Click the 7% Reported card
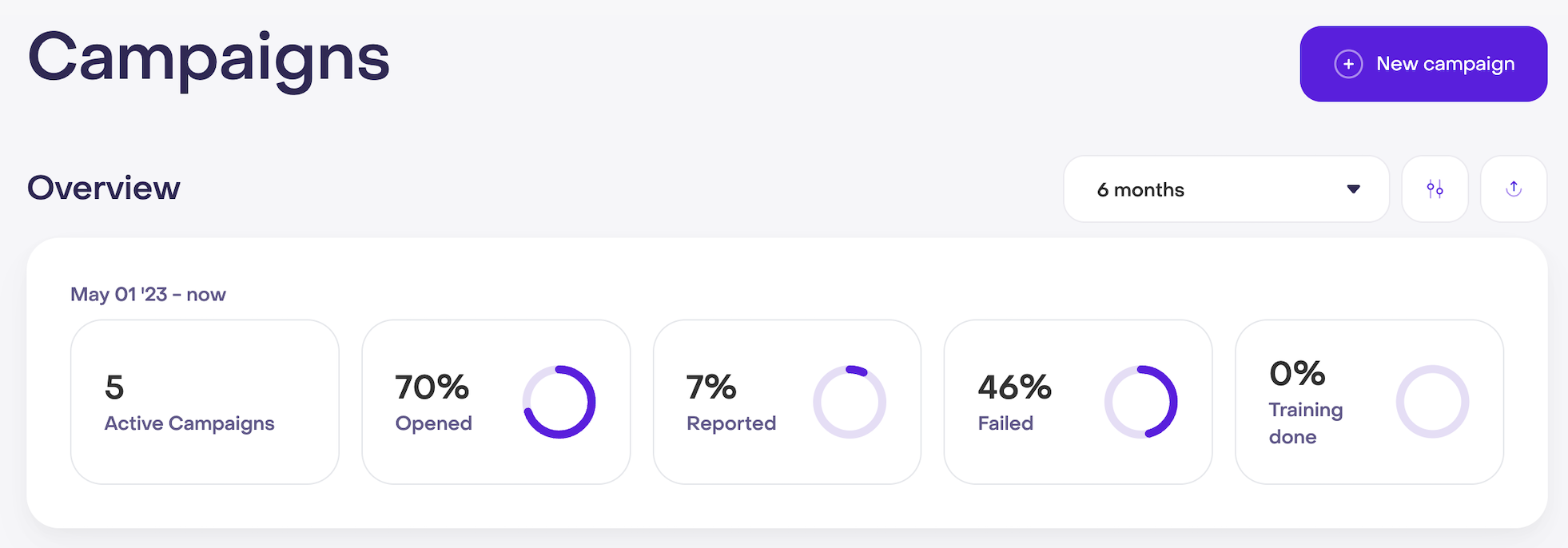 786,402
